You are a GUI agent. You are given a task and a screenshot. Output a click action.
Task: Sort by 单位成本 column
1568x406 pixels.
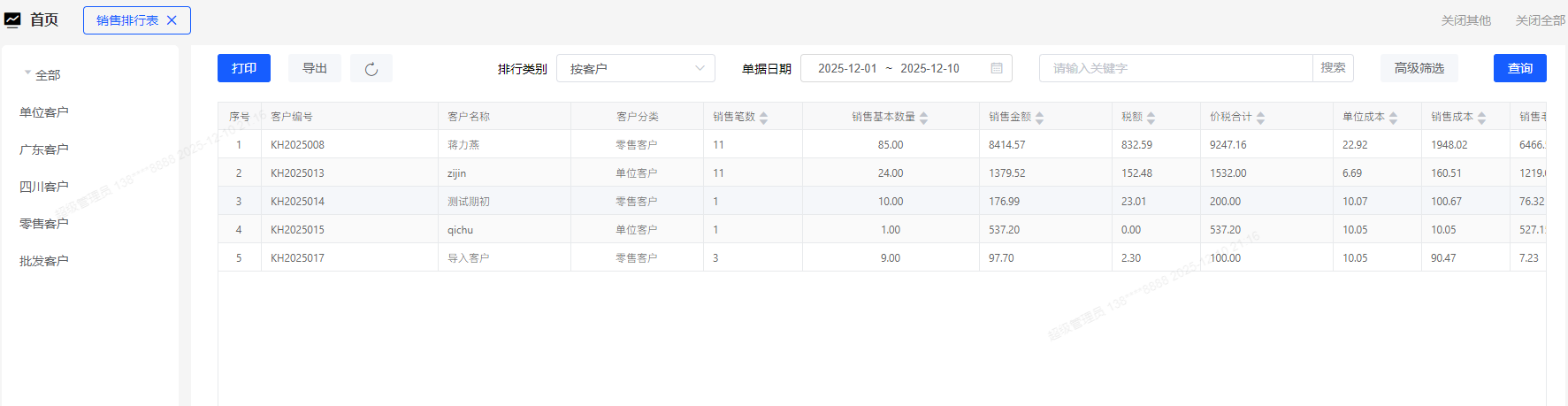[1393, 118]
